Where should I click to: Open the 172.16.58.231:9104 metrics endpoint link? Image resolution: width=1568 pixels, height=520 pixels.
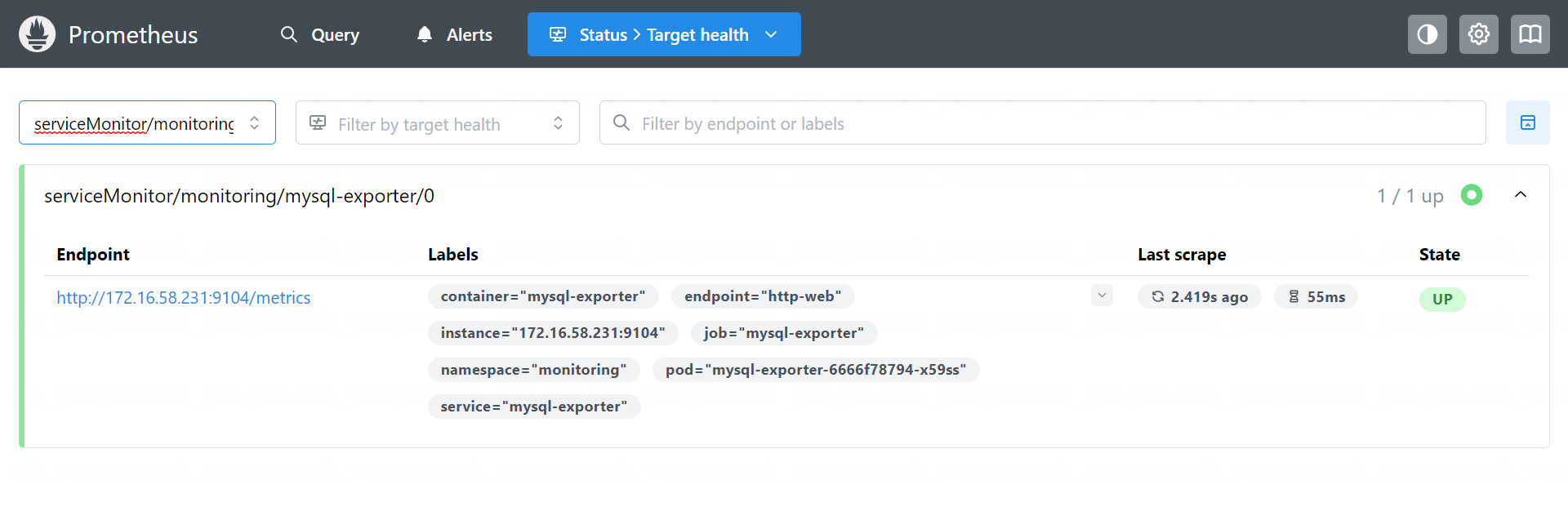tap(184, 298)
